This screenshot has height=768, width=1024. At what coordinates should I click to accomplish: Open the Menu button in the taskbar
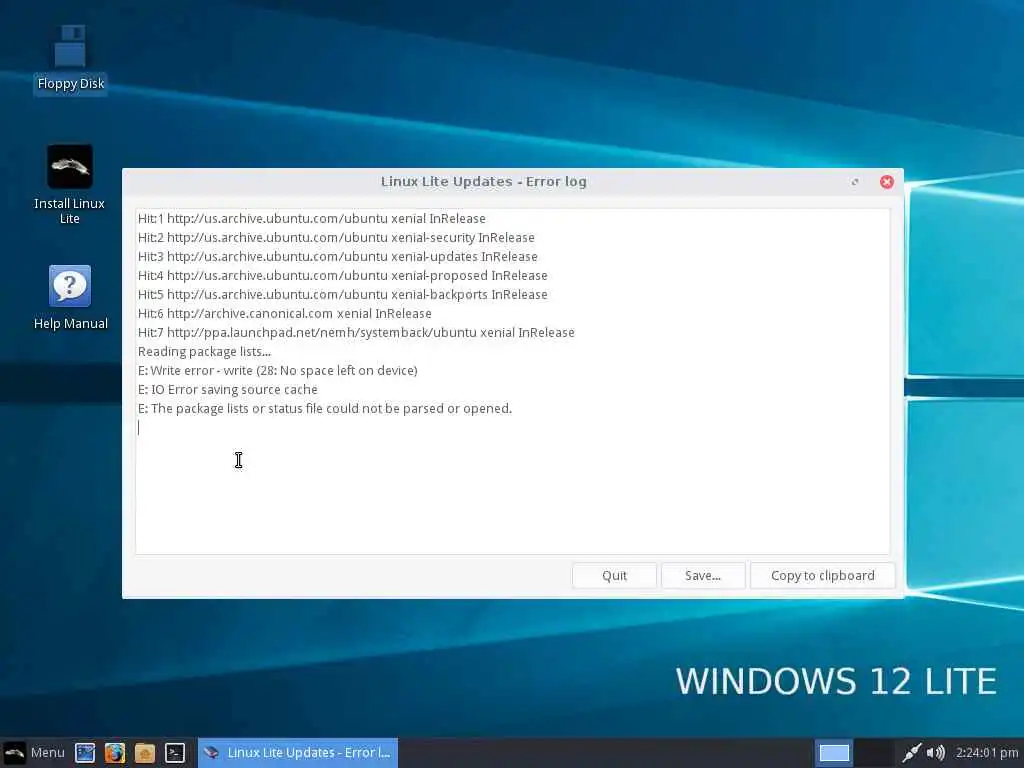34,752
